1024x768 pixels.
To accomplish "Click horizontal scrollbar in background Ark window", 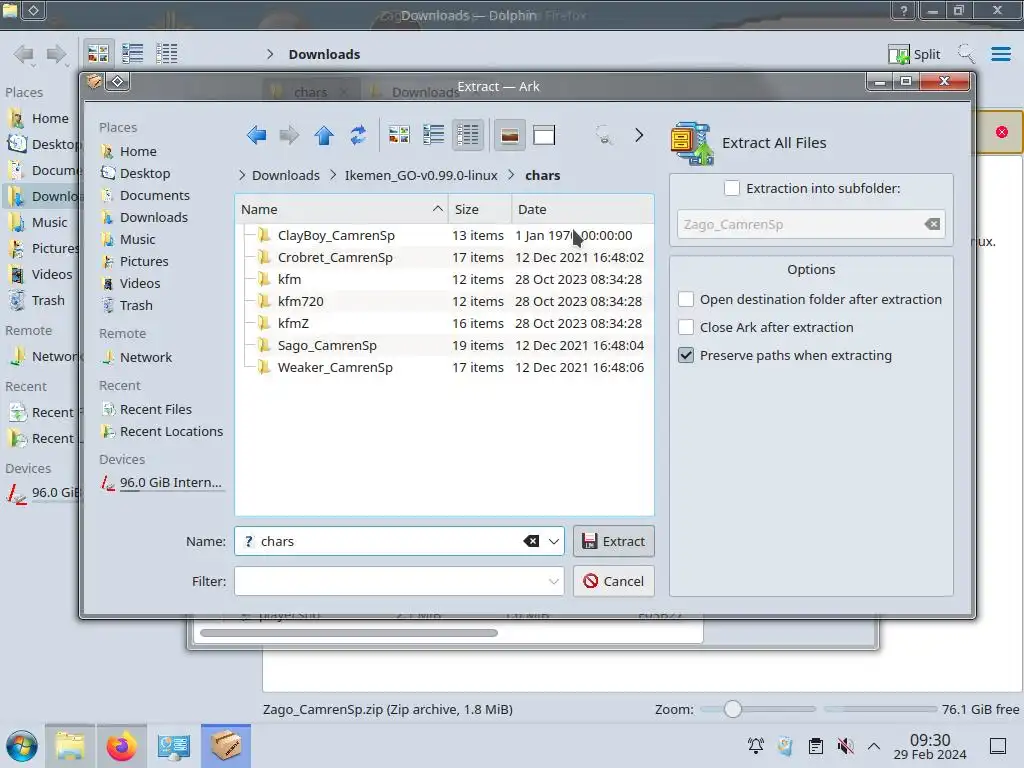I will (x=349, y=633).
